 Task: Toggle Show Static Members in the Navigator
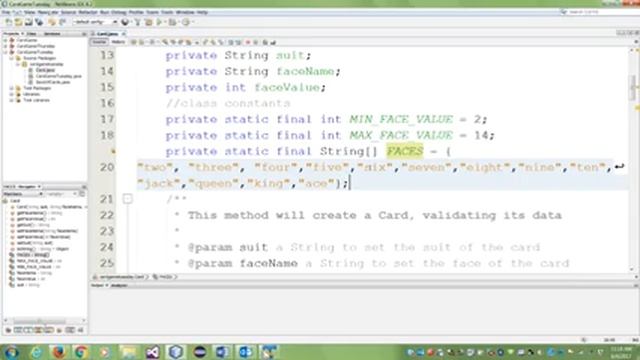pos(28,330)
